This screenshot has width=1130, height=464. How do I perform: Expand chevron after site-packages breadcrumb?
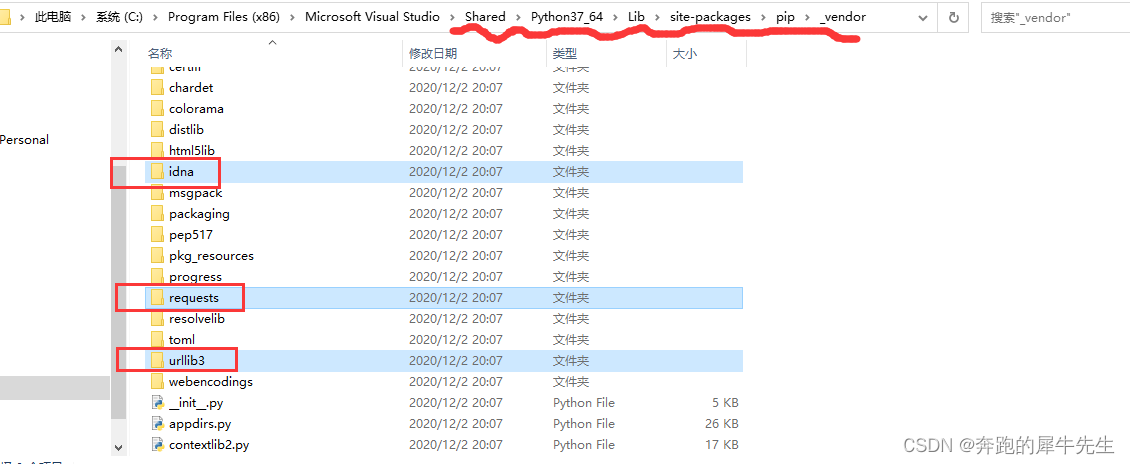click(x=763, y=17)
